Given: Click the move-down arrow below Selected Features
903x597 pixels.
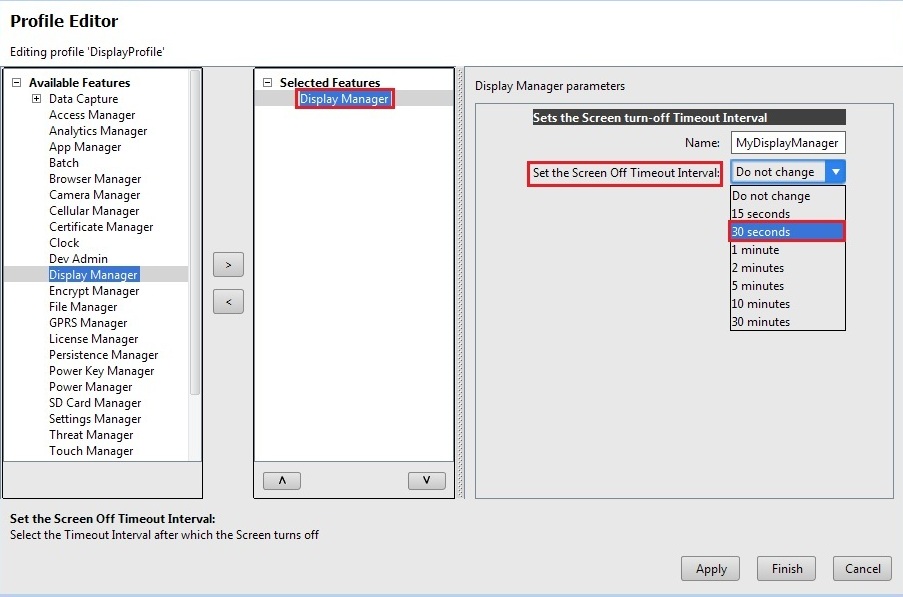Looking at the screenshot, I should (x=427, y=480).
